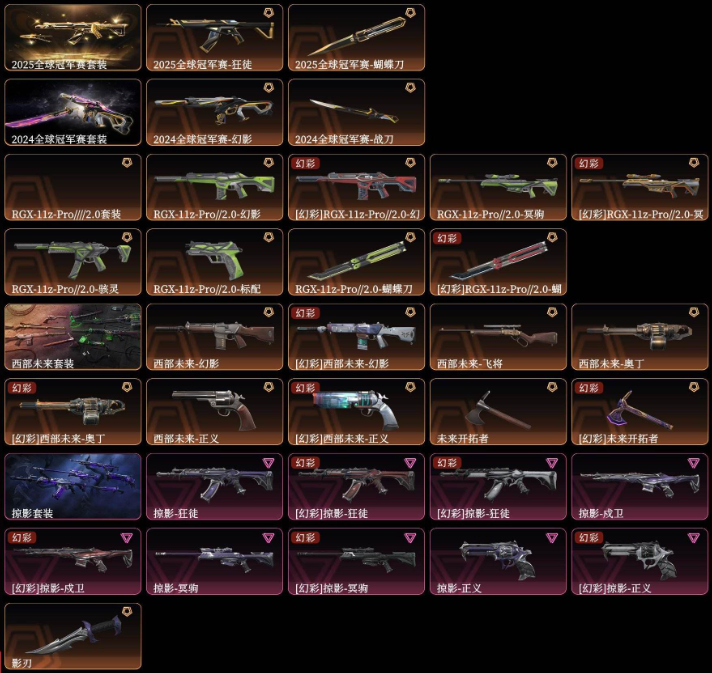Select the 西部未来-正义 brown revolver skin
The width and height of the screenshot is (712, 673).
pyautogui.click(x=214, y=412)
